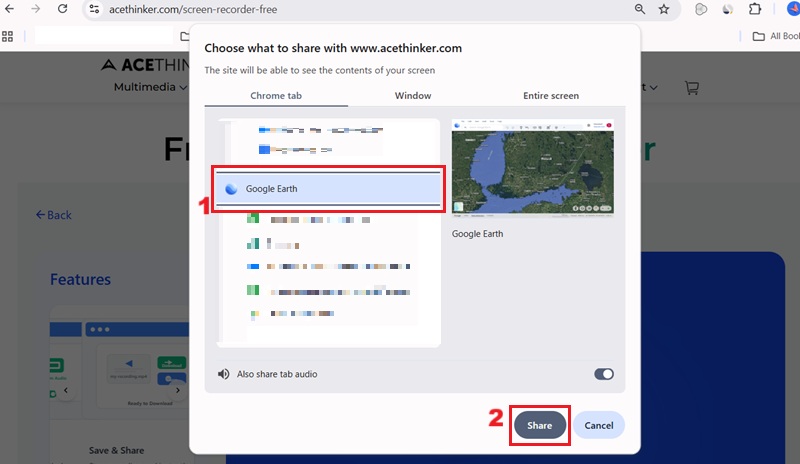Click previous arrow in Features carousel
Image resolution: width=800 pixels, height=464 pixels.
click(66, 390)
